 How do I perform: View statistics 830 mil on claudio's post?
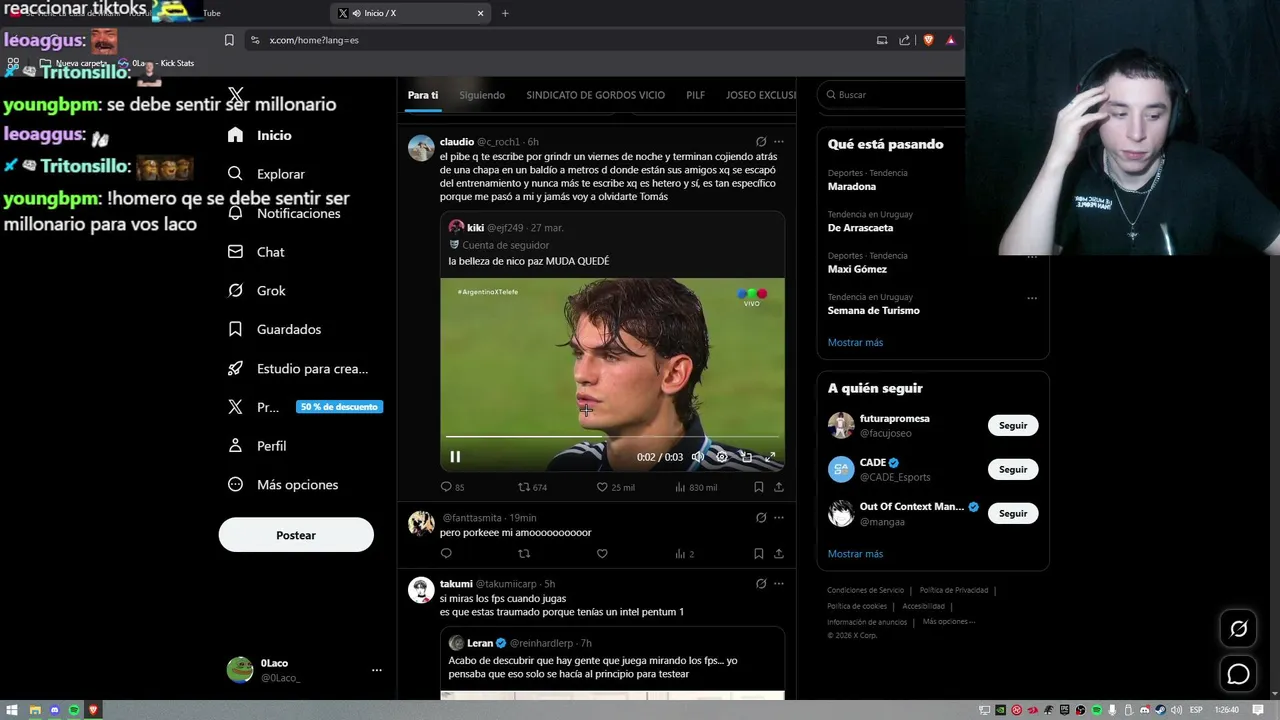click(x=696, y=487)
